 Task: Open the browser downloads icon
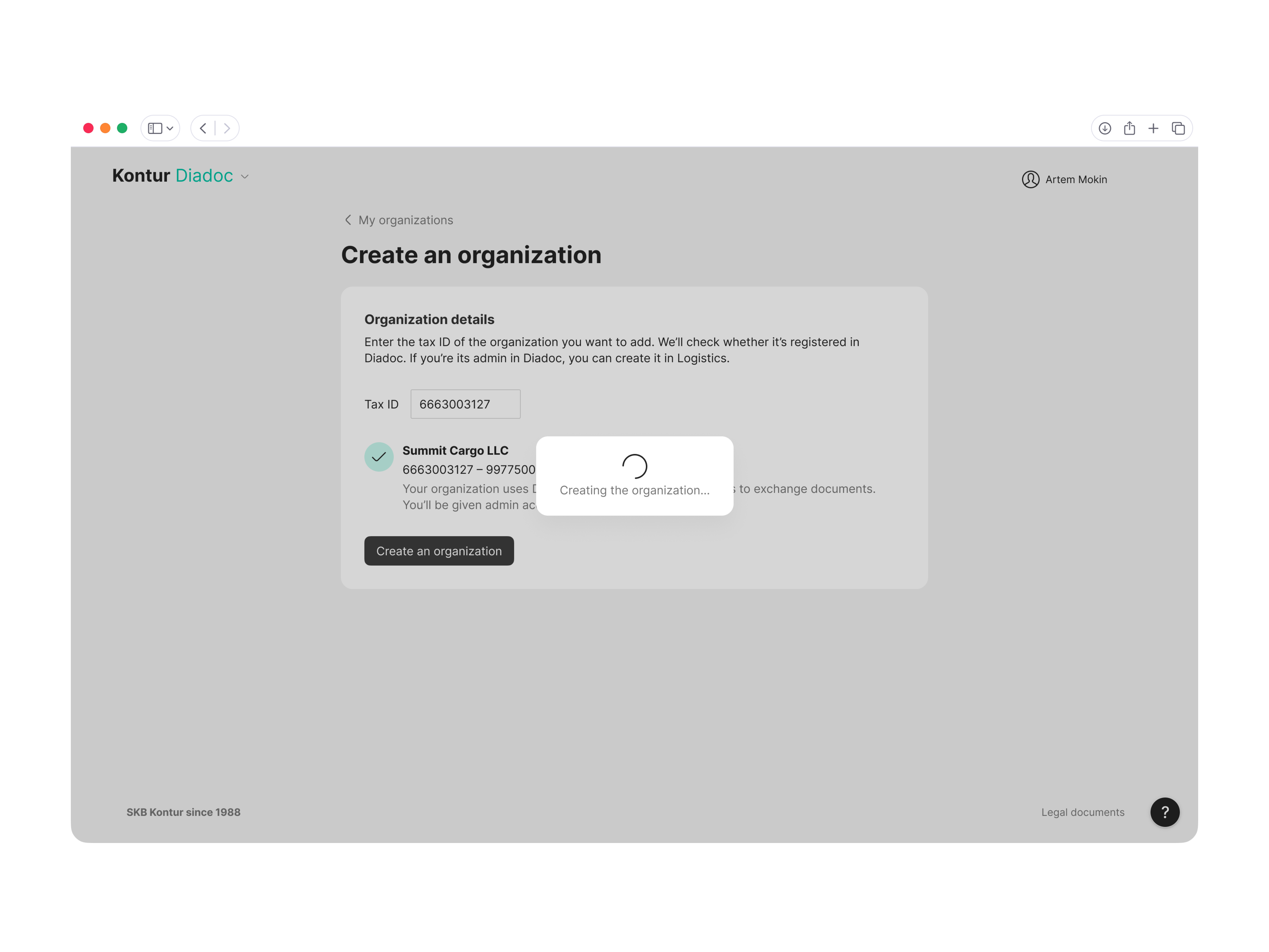1105,128
